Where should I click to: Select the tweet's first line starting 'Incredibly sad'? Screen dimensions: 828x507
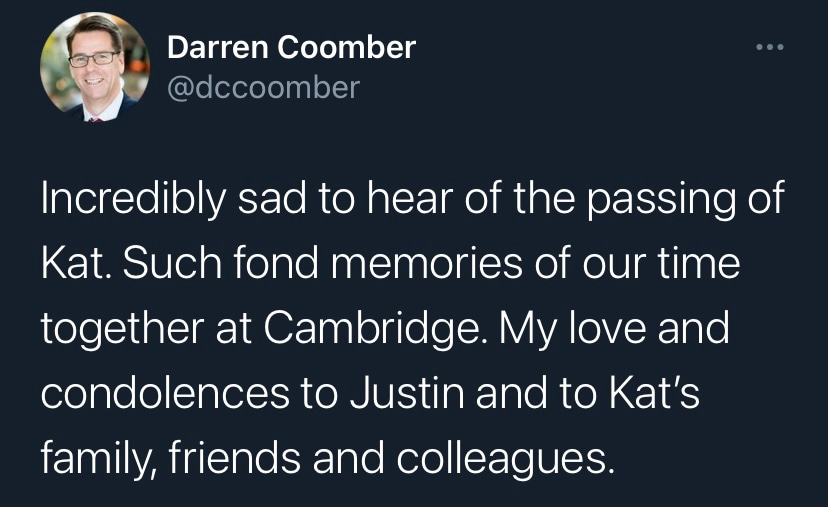411,199
